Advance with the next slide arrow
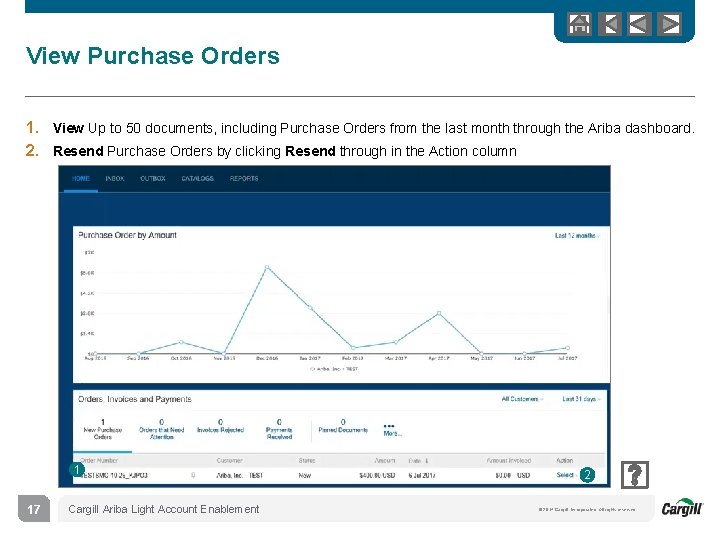The height and width of the screenshot is (540, 720). pos(669,24)
